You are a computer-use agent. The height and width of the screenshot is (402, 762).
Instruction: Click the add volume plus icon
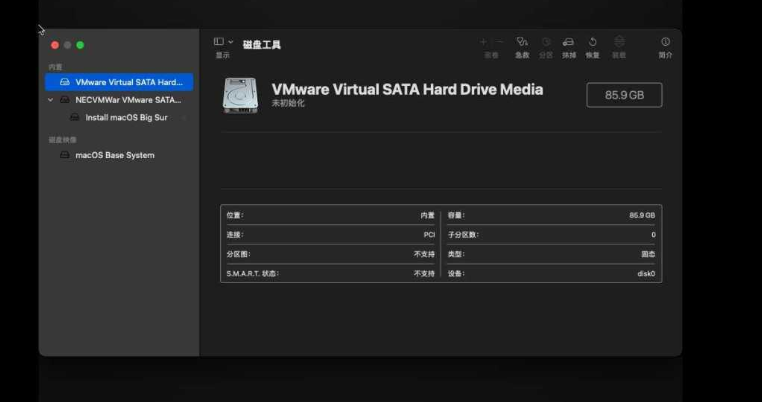[x=483, y=42]
